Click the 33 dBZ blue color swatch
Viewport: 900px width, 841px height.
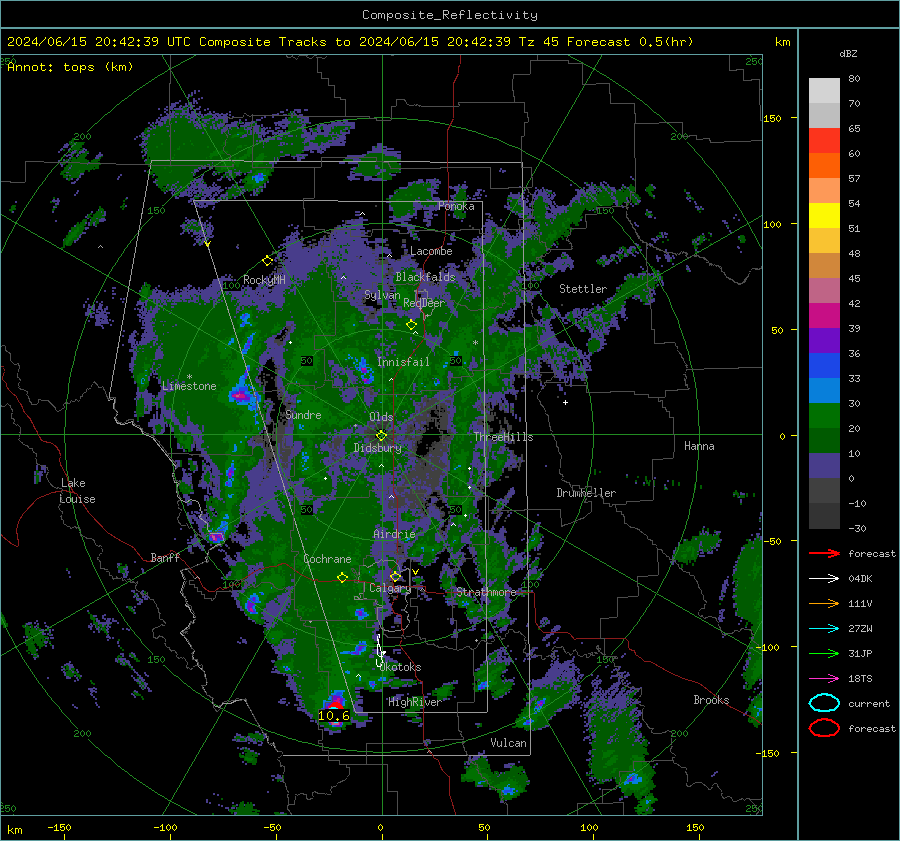tap(824, 390)
